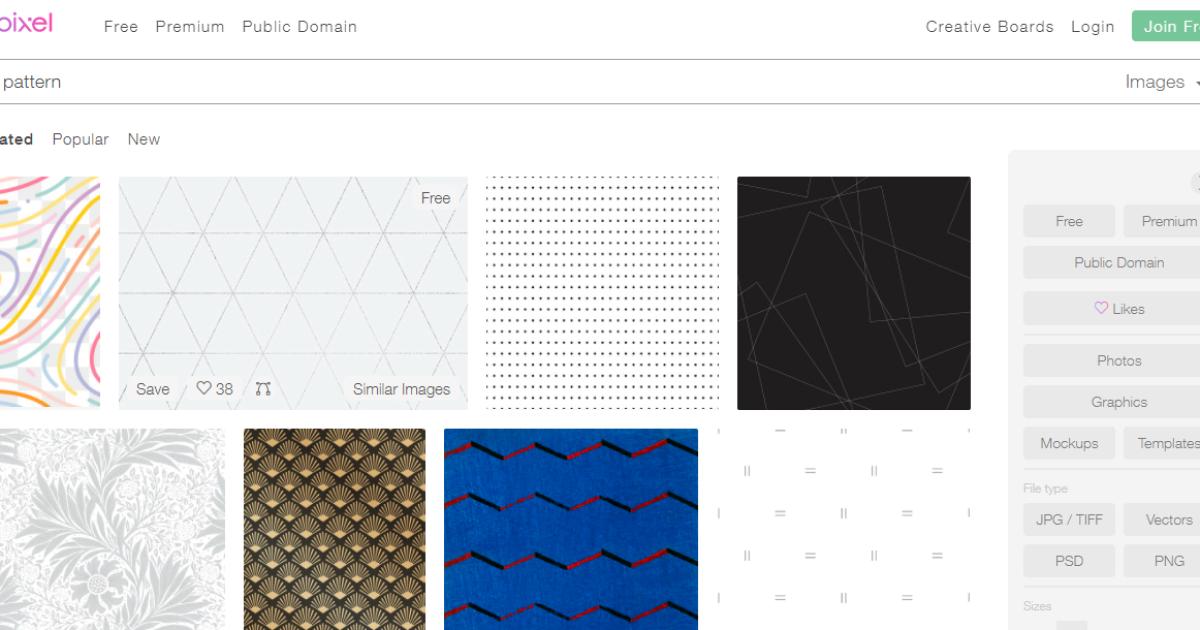The image size is (1200, 630).
Task: Open the gold art deco fan thumbnail
Action: 334,529
